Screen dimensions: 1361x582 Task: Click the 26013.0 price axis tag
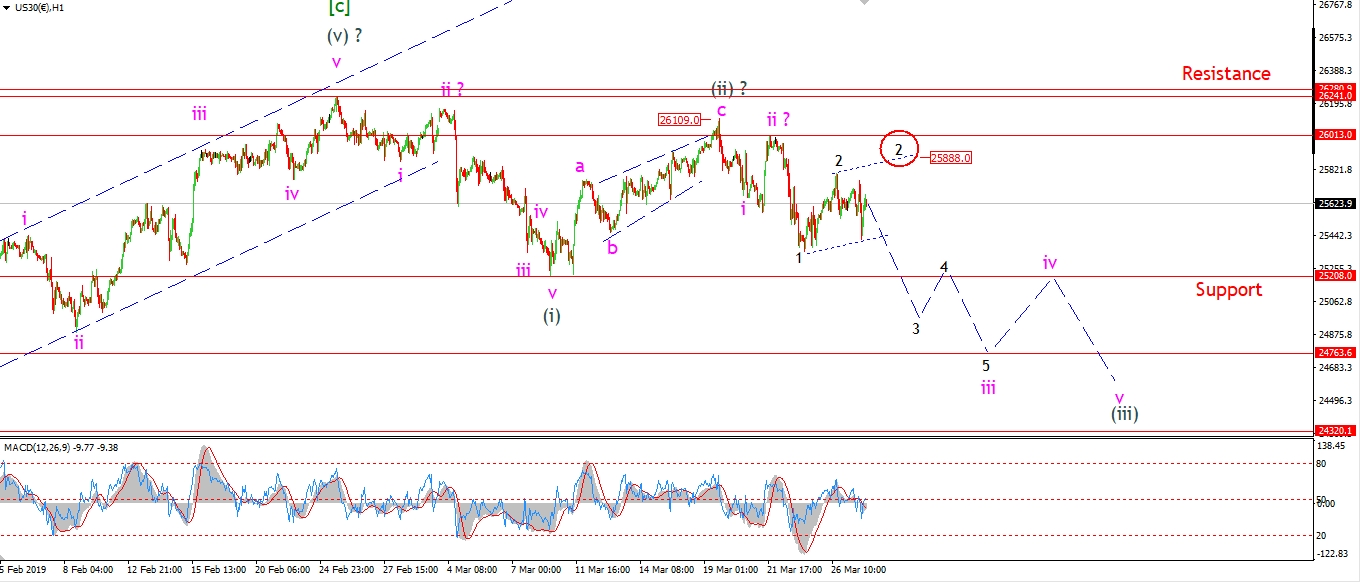(x=1336, y=134)
